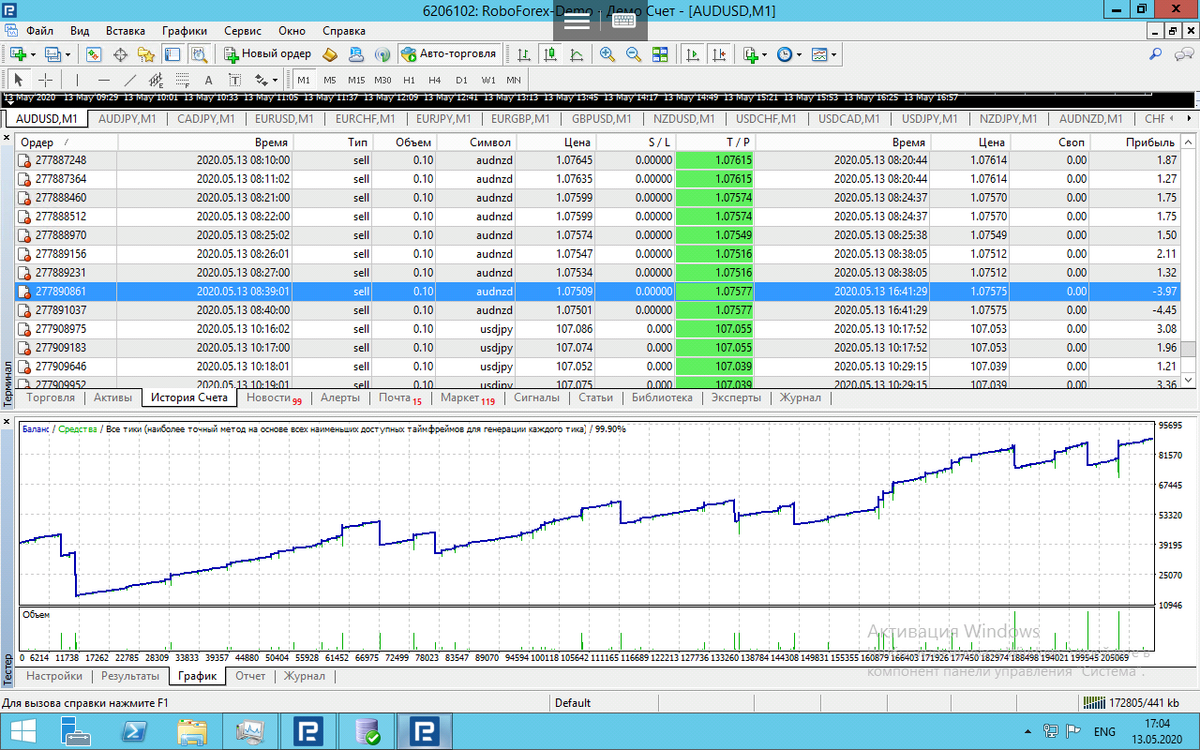
Task: Click the Indicators list toolbar icon
Action: pyautogui.click(x=752, y=54)
